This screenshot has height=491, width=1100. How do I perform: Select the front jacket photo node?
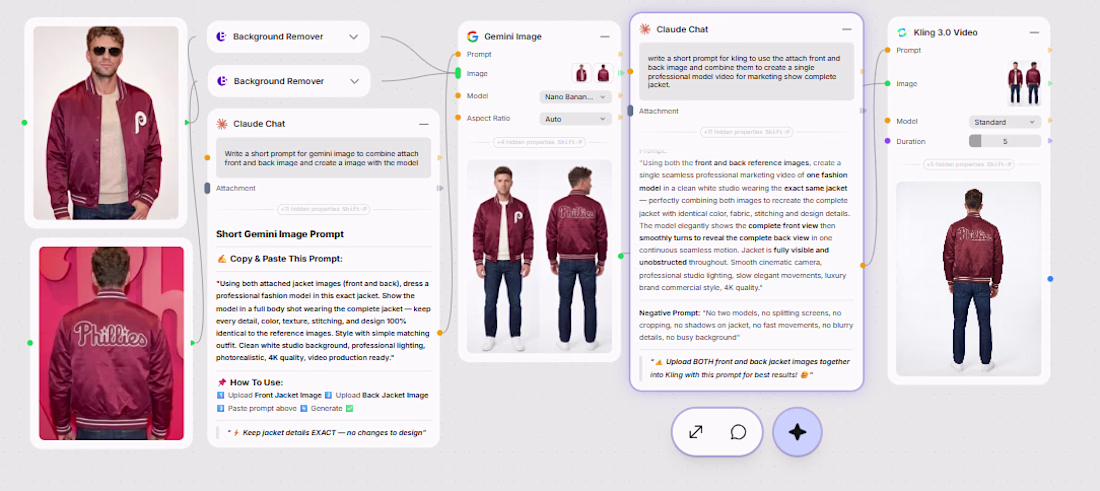(x=106, y=123)
